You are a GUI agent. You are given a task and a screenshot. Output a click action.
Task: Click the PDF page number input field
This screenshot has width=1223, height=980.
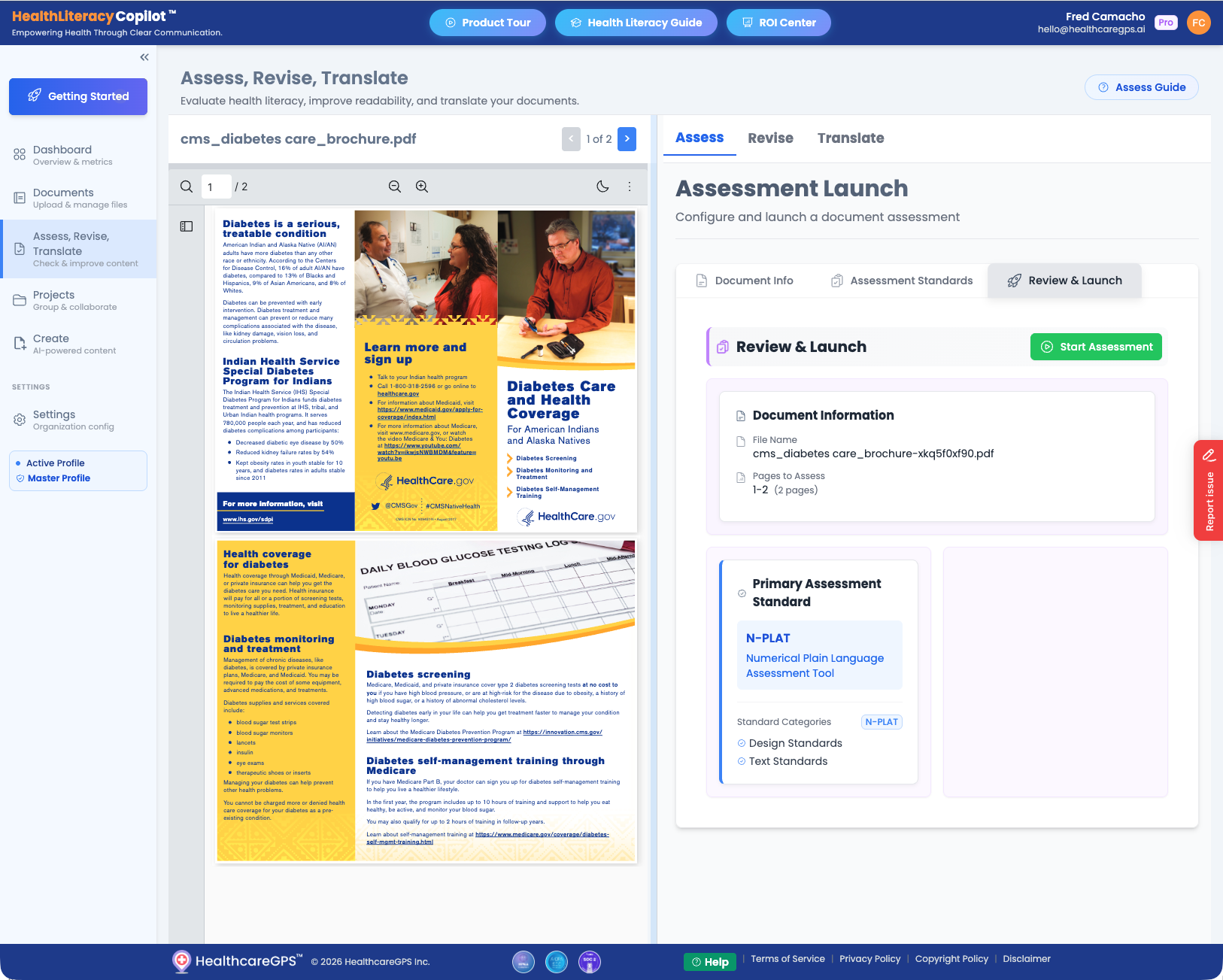pyautogui.click(x=216, y=186)
